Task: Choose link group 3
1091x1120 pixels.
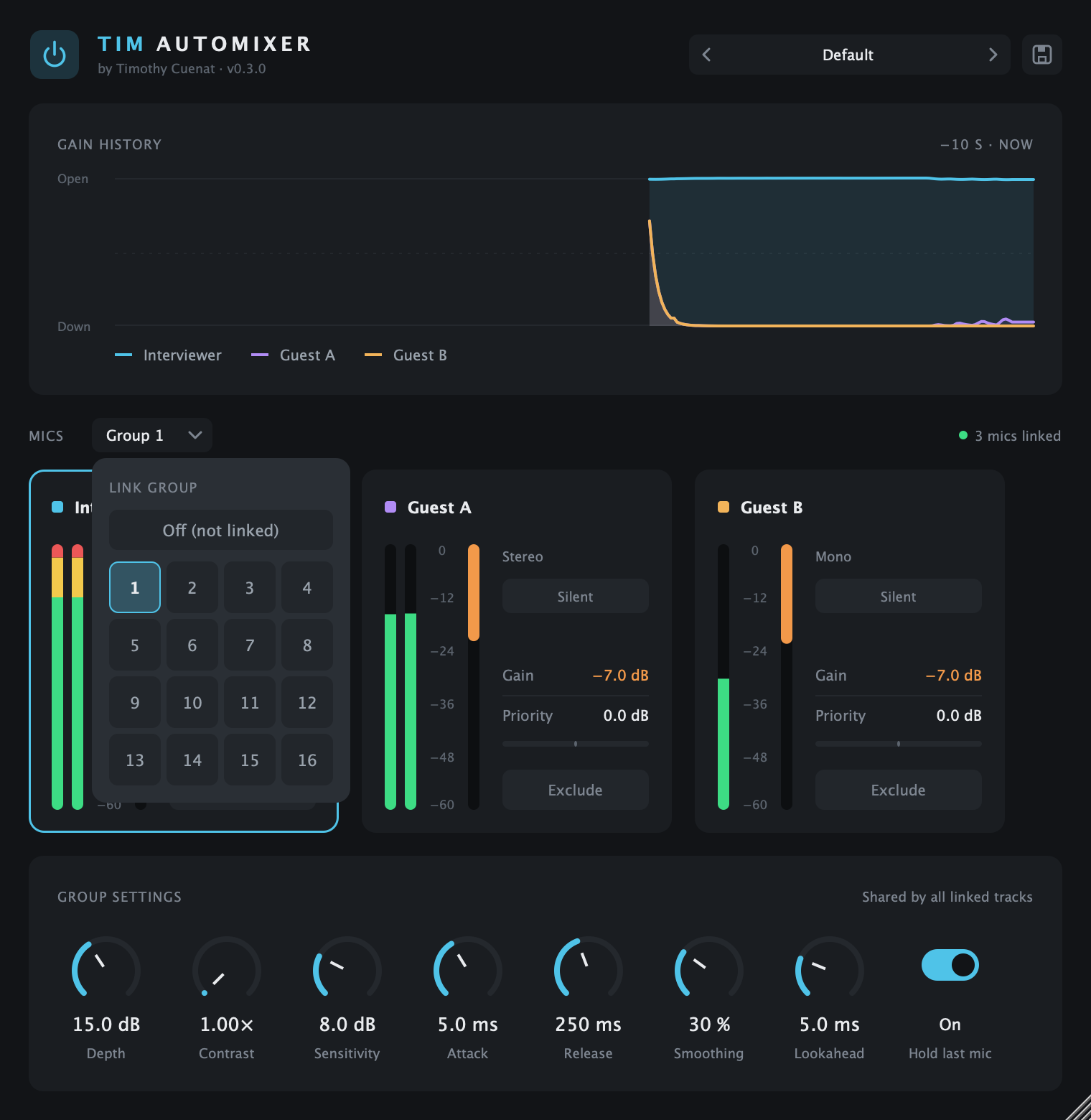Action: click(250, 587)
